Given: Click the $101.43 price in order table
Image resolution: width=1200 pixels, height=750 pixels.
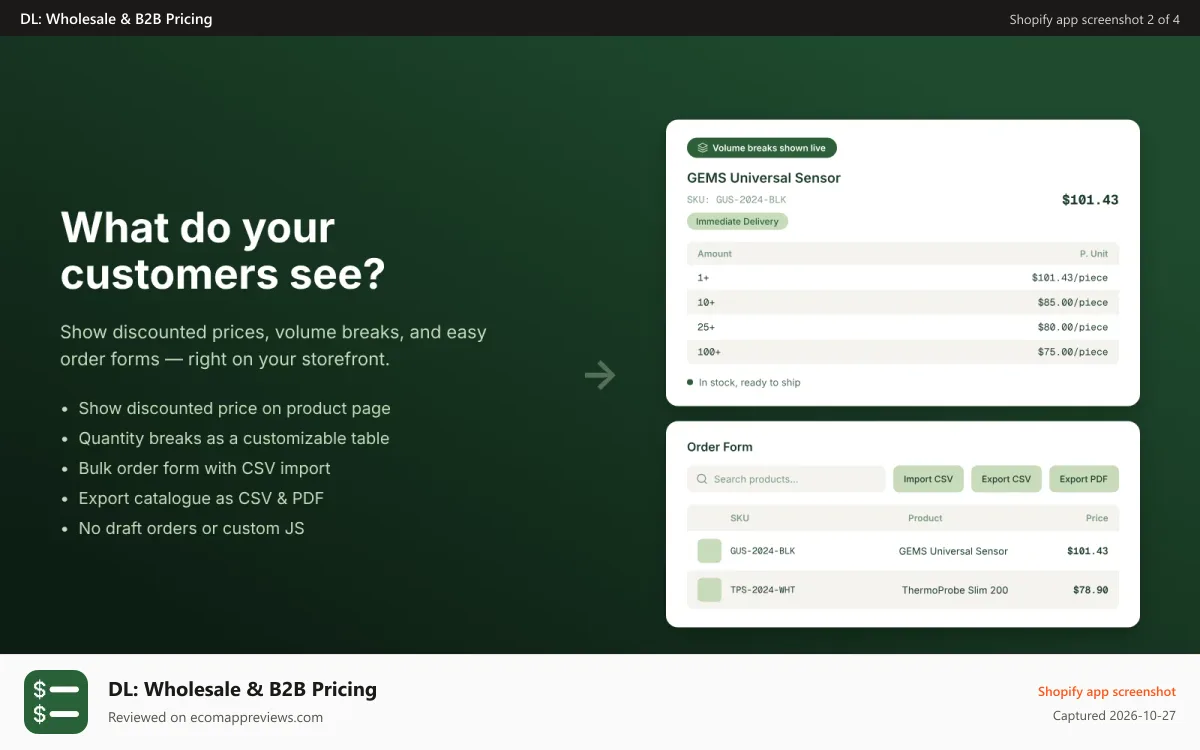Looking at the screenshot, I should [x=1088, y=551].
